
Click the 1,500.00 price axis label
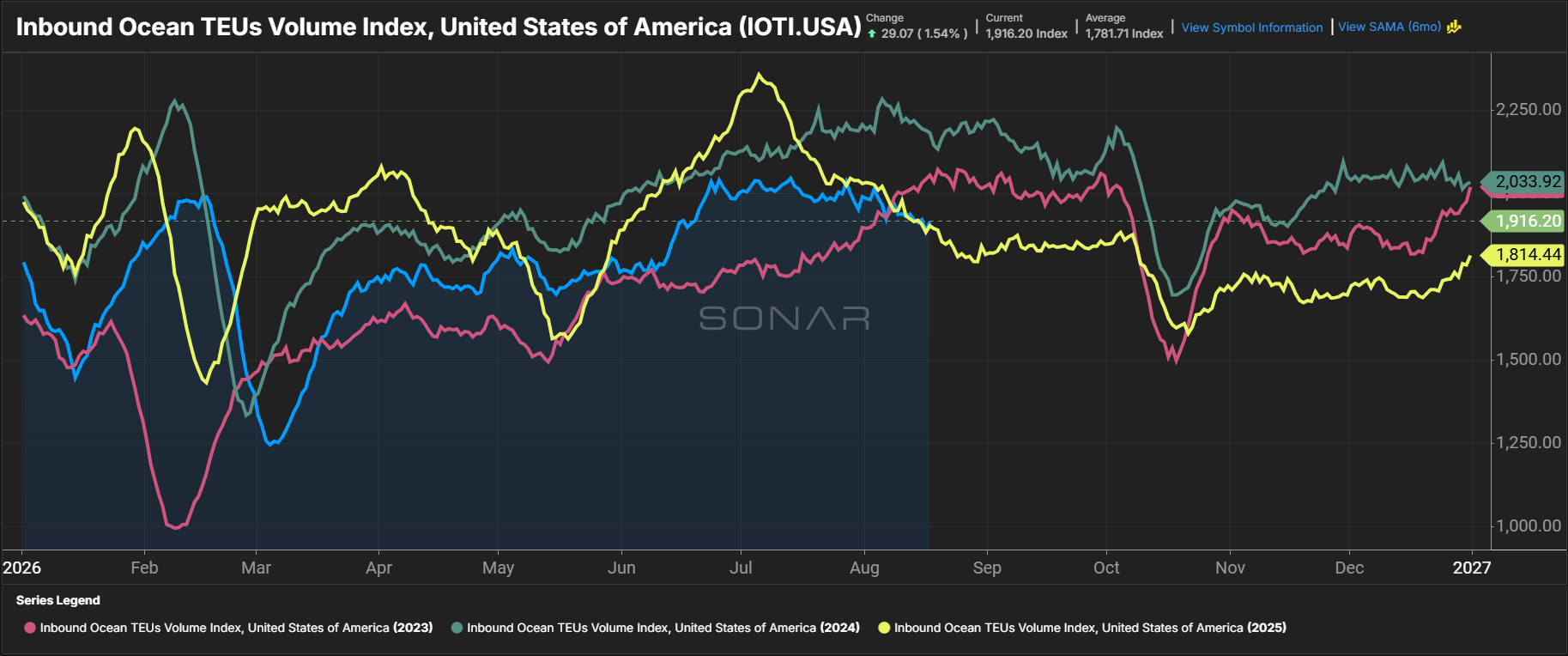(1529, 359)
